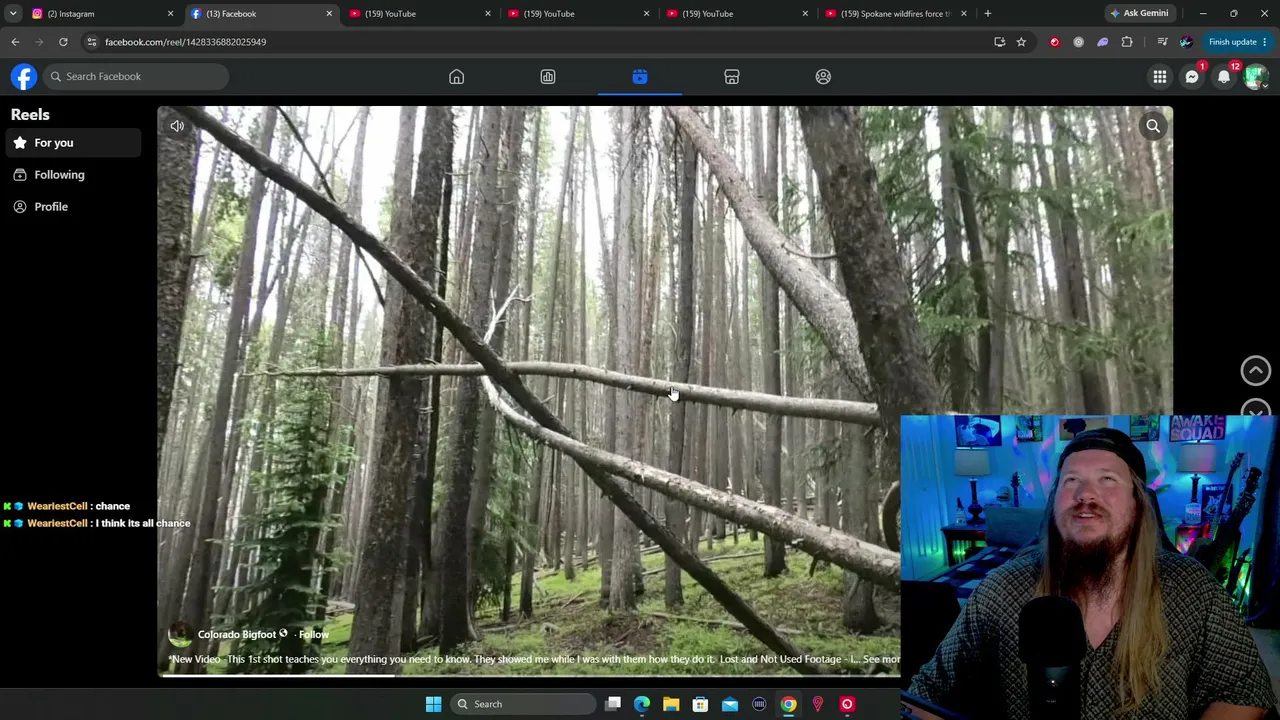Screen dimensions: 1280x720
Task: Open the Mail app from taskbar
Action: click(730, 704)
